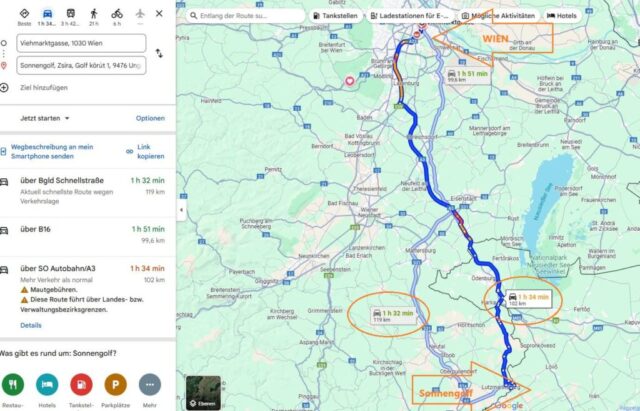Open route Optionen link
The image size is (640, 411).
pos(151,118)
